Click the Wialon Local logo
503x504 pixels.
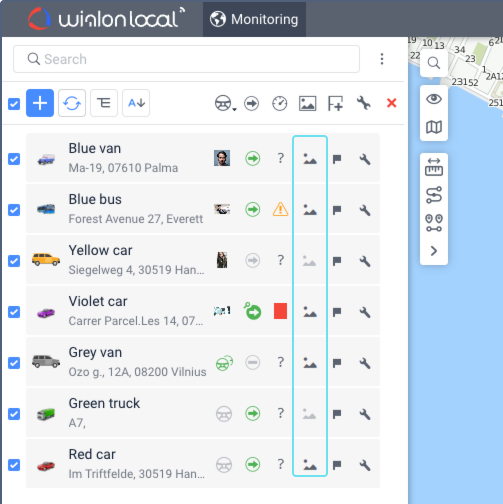[x=106, y=19]
